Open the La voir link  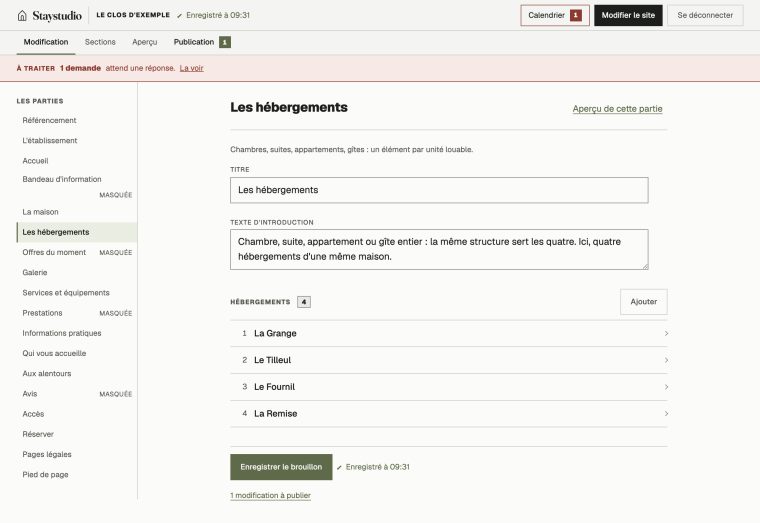tap(191, 68)
